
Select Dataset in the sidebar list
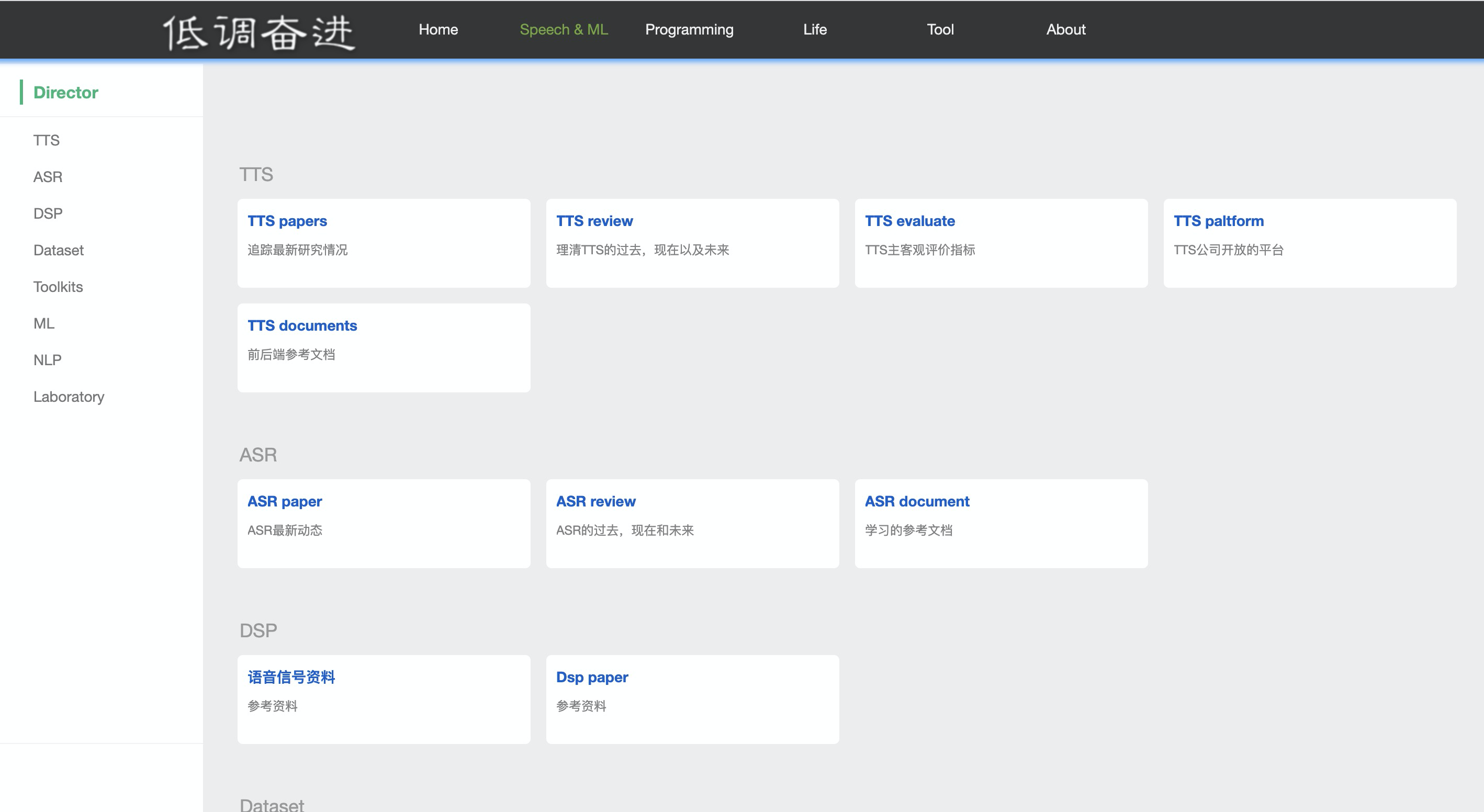click(58, 250)
